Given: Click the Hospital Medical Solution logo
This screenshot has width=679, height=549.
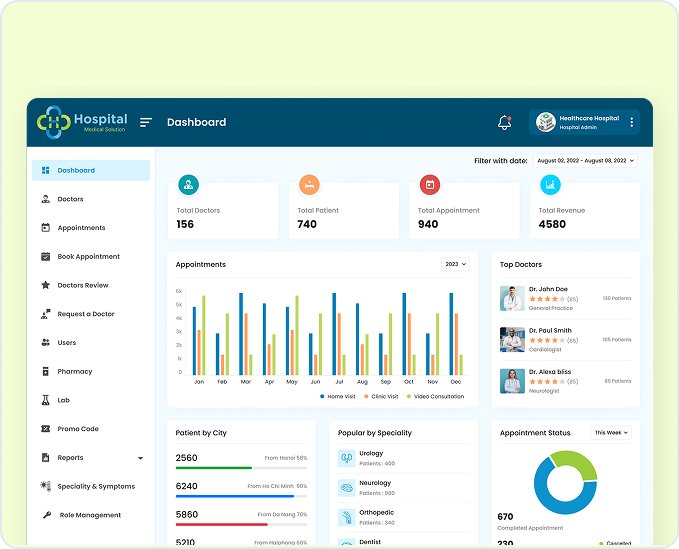Looking at the screenshot, I should click(x=82, y=122).
